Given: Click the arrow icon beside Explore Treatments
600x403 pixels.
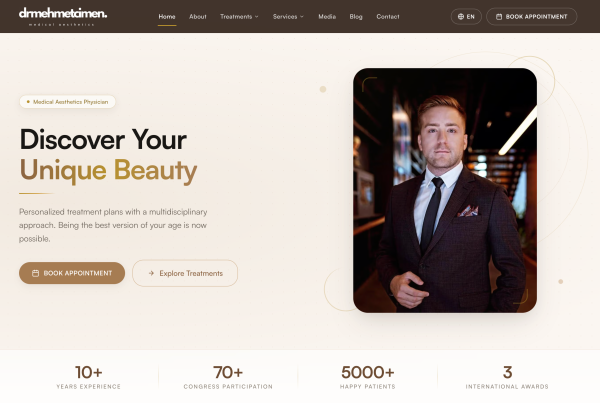Looking at the screenshot, I should [x=151, y=273].
